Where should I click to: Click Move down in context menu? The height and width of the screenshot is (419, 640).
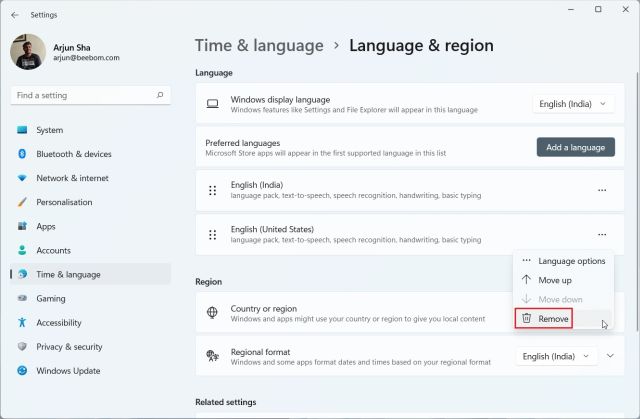point(563,299)
